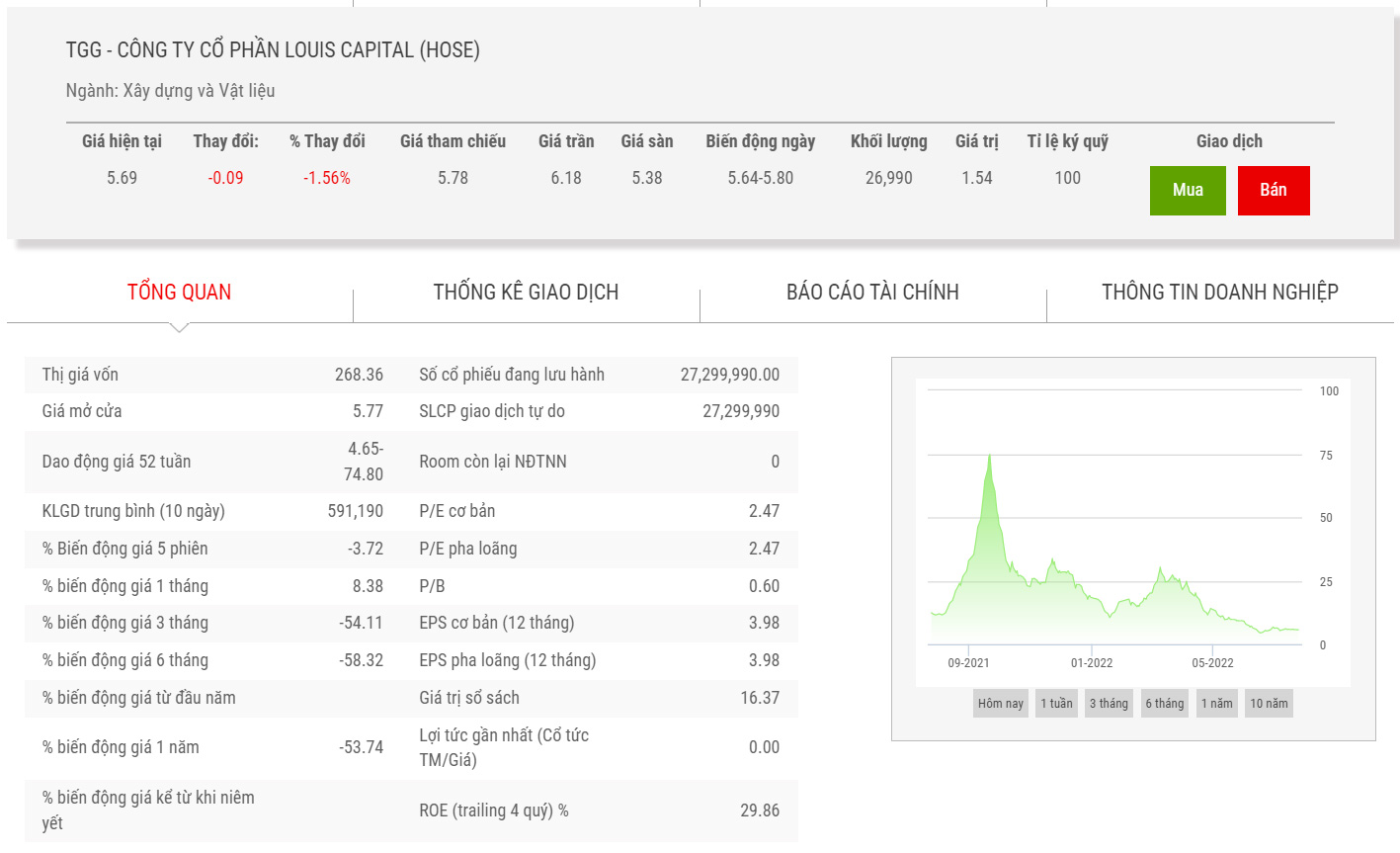Viewport: 1400px width, 853px height.
Task: Switch chart to 1 năm view
Action: [1216, 704]
